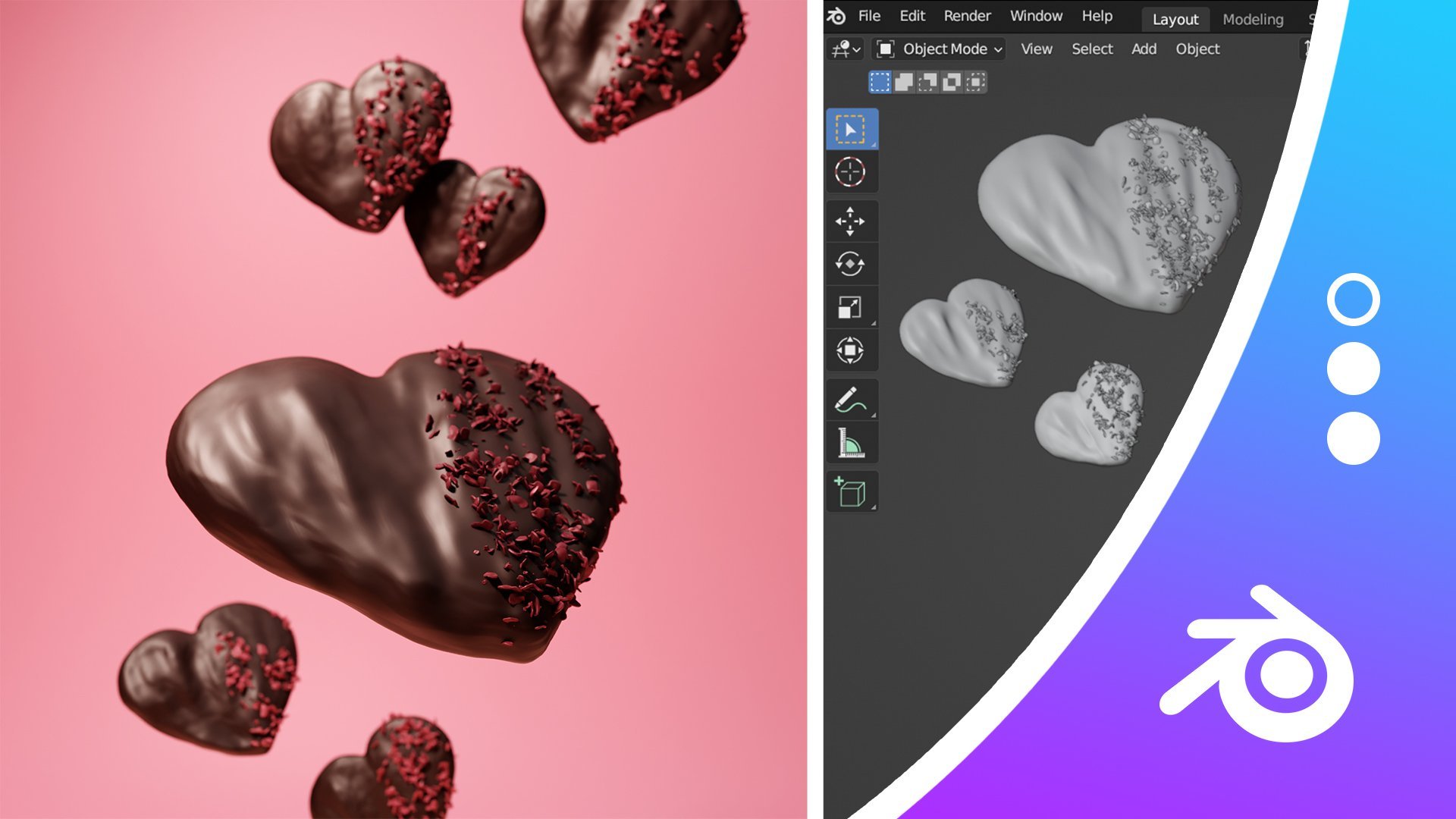
Task: Select the 3D Cursor tool
Action: tap(851, 172)
